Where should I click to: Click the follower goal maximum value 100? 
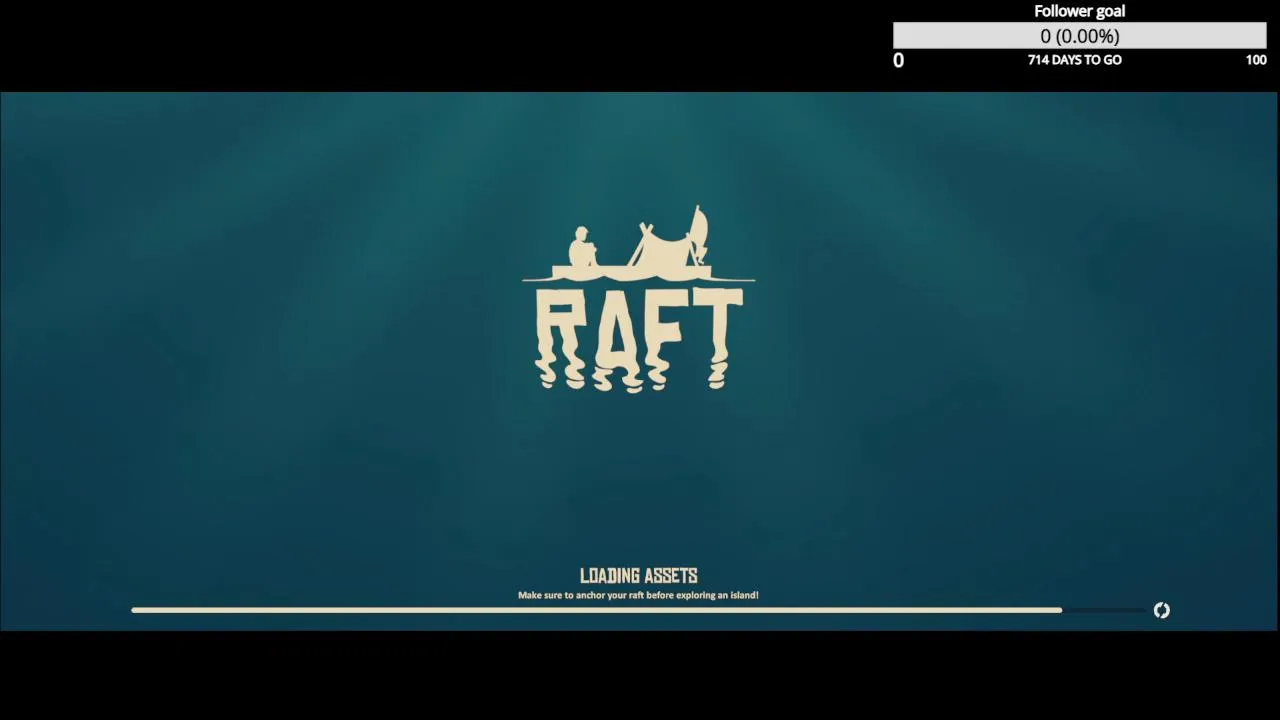(x=1256, y=60)
